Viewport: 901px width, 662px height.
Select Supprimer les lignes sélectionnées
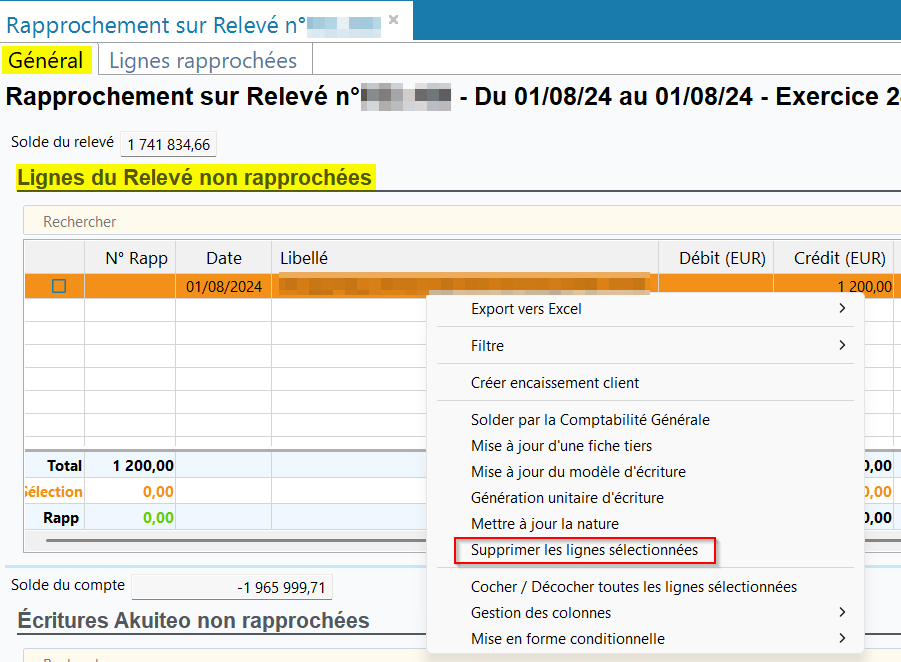(585, 550)
